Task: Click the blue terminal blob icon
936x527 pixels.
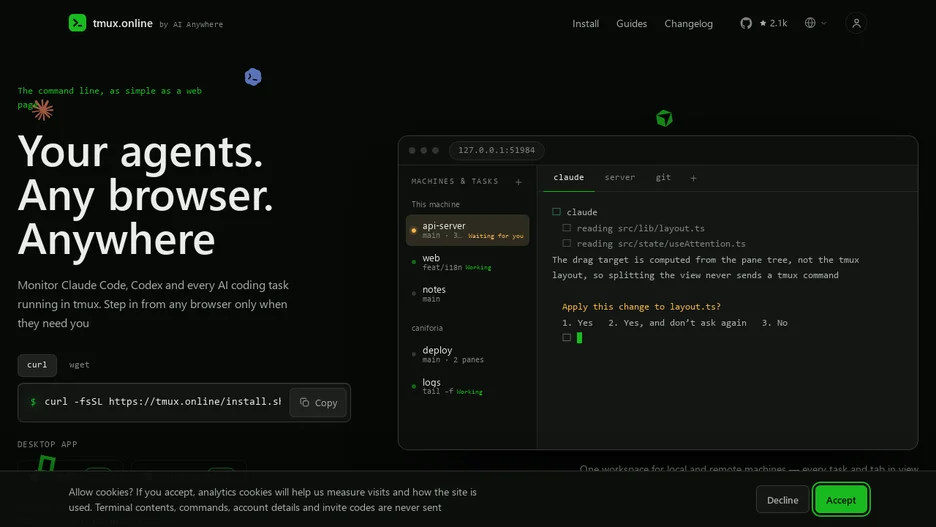Action: click(x=253, y=77)
